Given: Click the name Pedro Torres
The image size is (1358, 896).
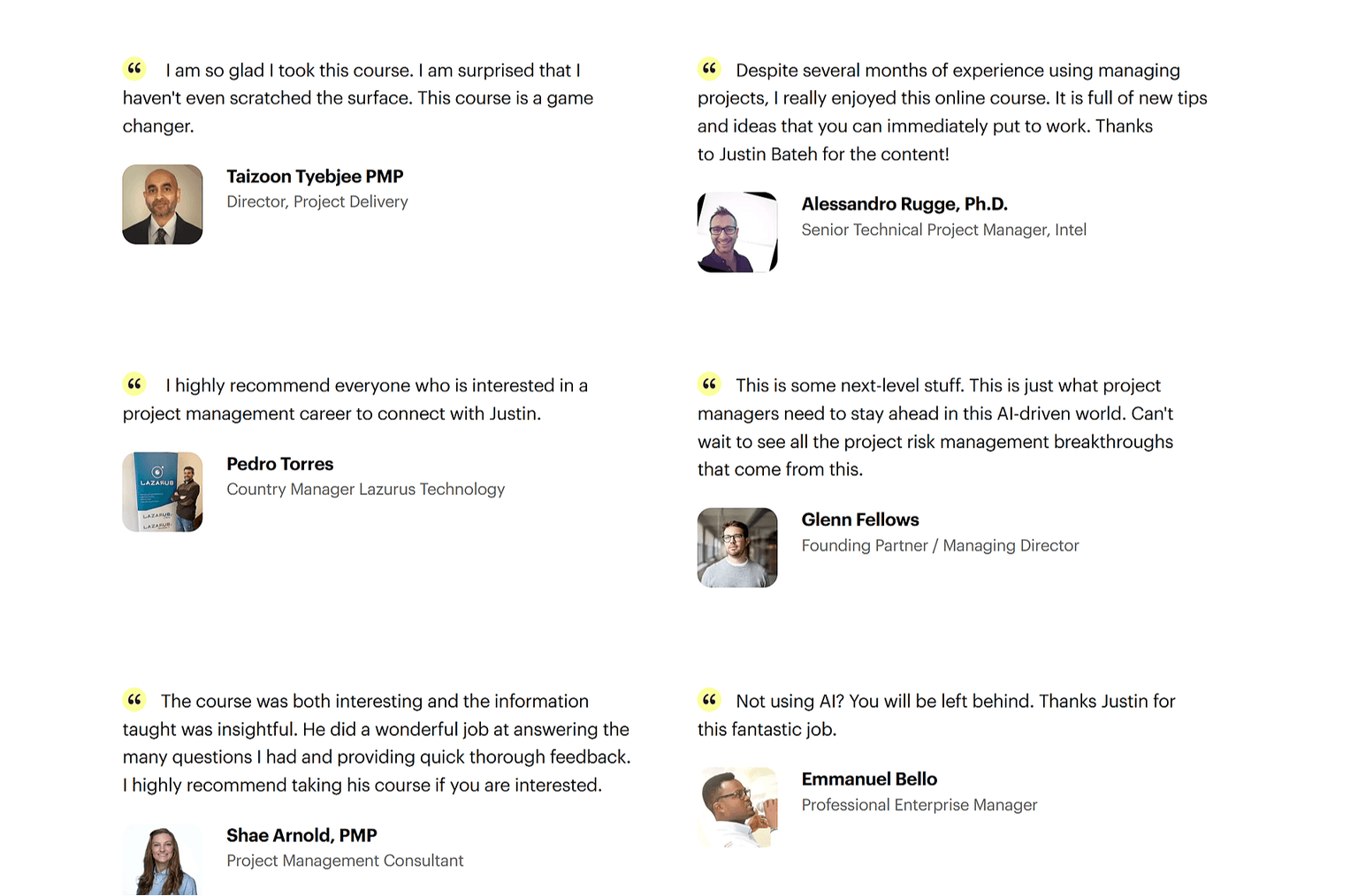Looking at the screenshot, I should 279,464.
